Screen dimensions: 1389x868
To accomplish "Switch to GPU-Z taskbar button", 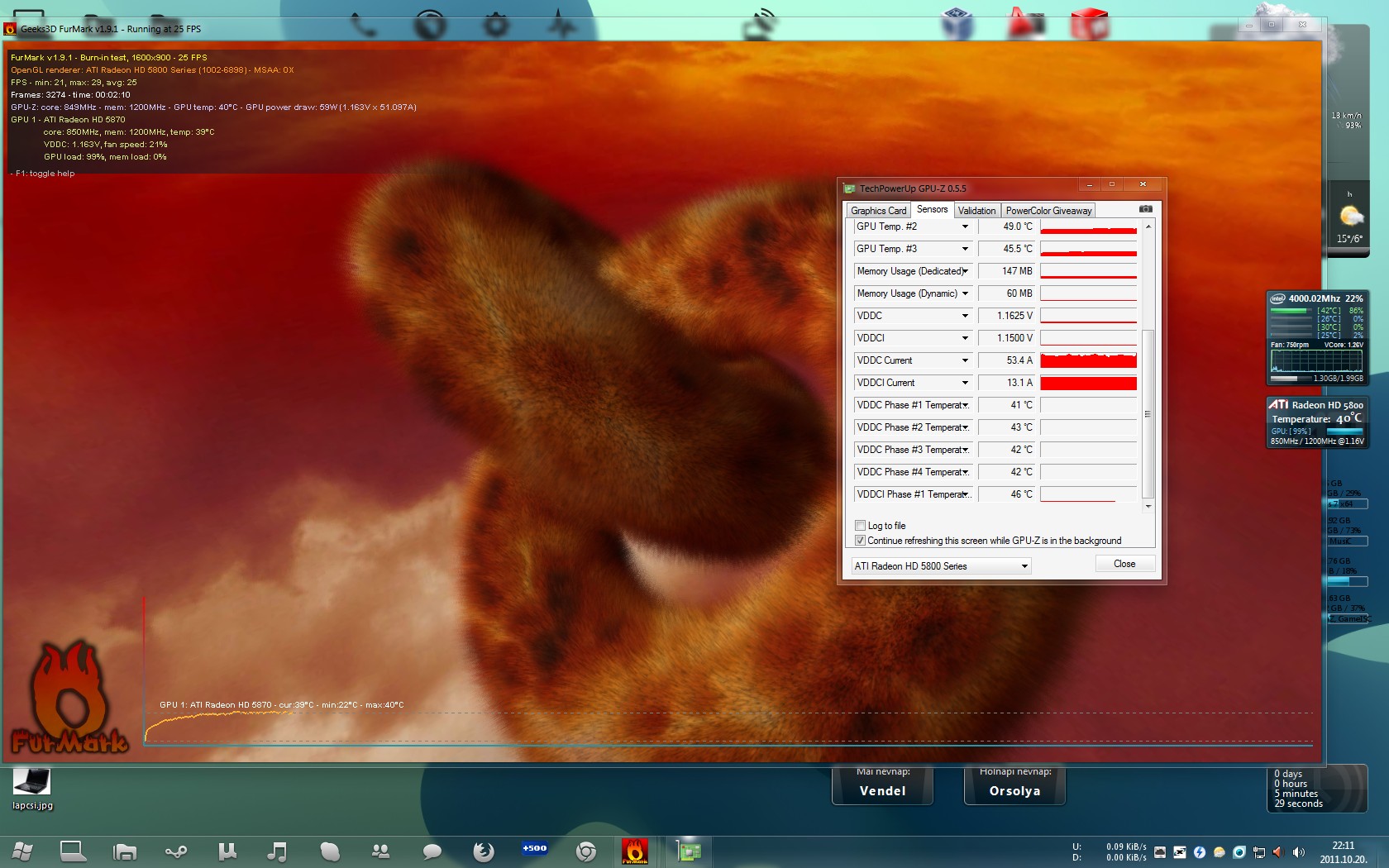I will click(688, 851).
